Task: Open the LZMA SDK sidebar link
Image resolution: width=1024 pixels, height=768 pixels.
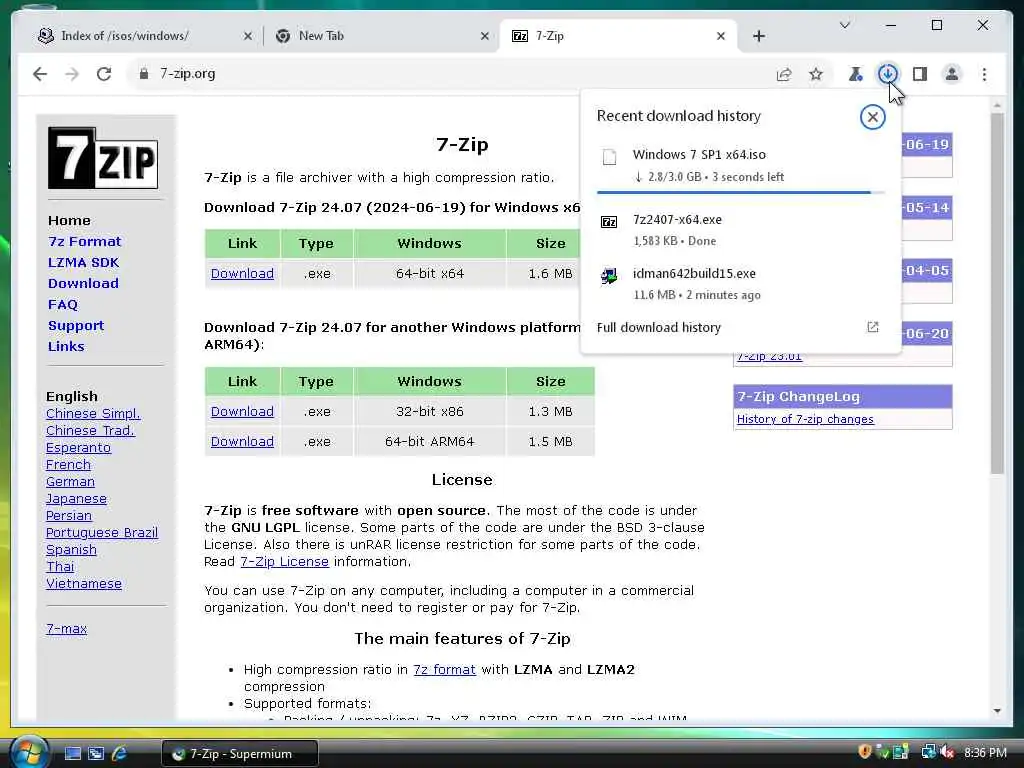Action: [84, 263]
